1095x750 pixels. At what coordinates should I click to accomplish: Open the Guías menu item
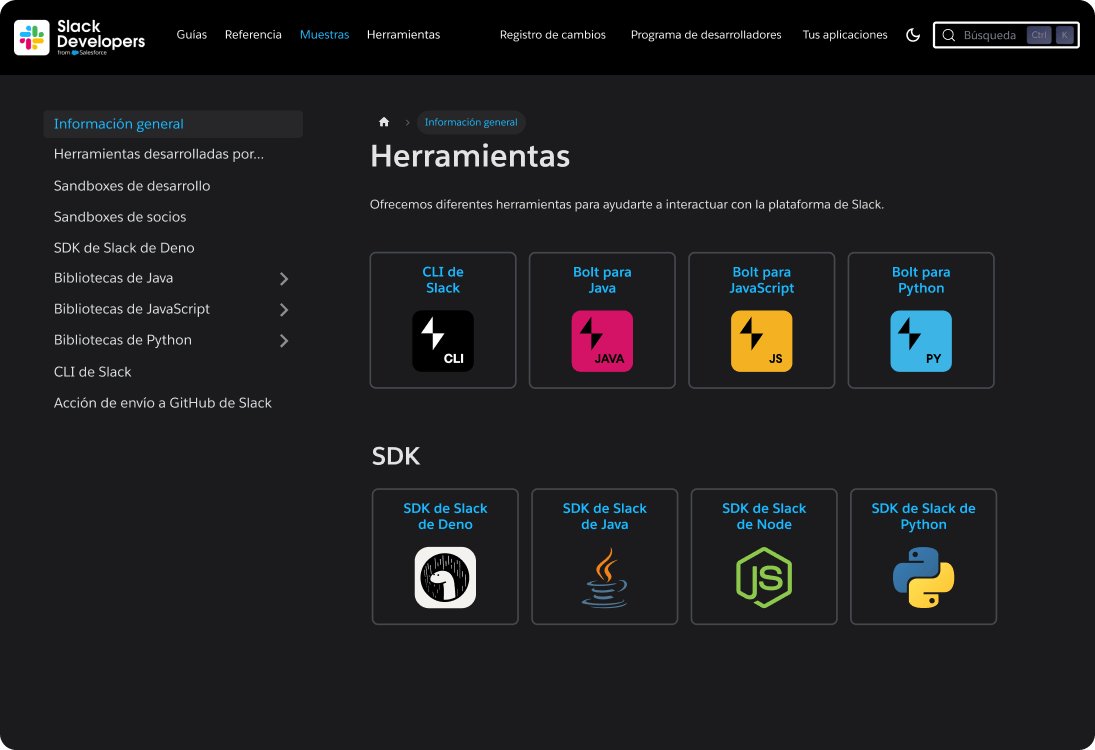click(x=192, y=35)
